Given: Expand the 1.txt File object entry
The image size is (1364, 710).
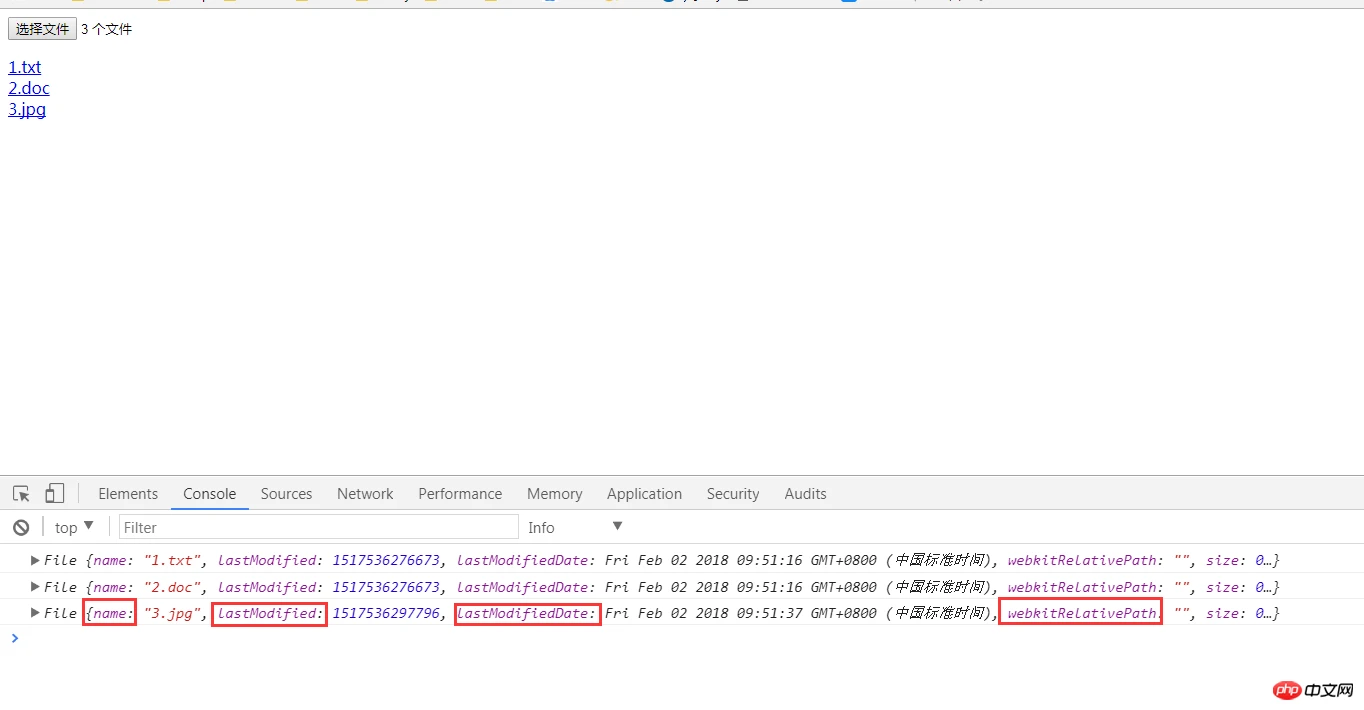Looking at the screenshot, I should click(x=36, y=560).
